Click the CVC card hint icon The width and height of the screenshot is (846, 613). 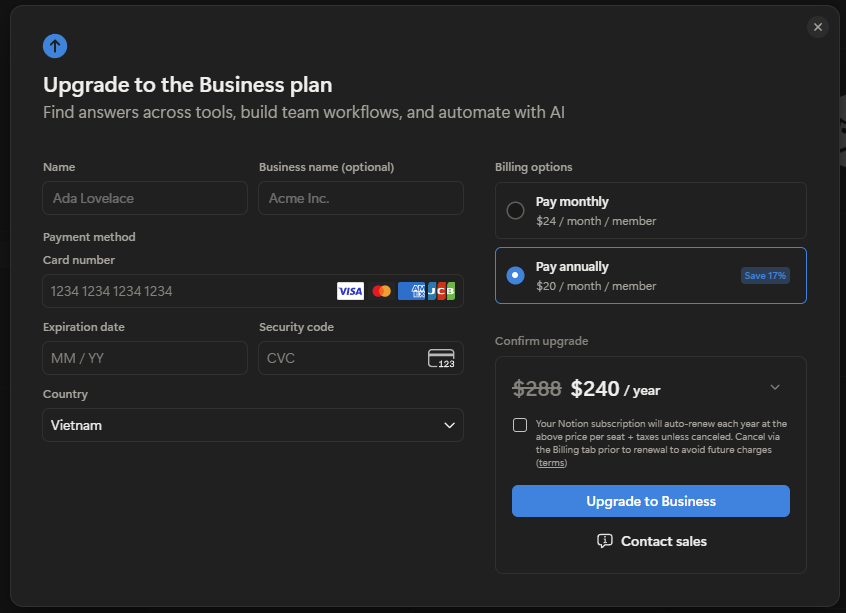point(441,358)
